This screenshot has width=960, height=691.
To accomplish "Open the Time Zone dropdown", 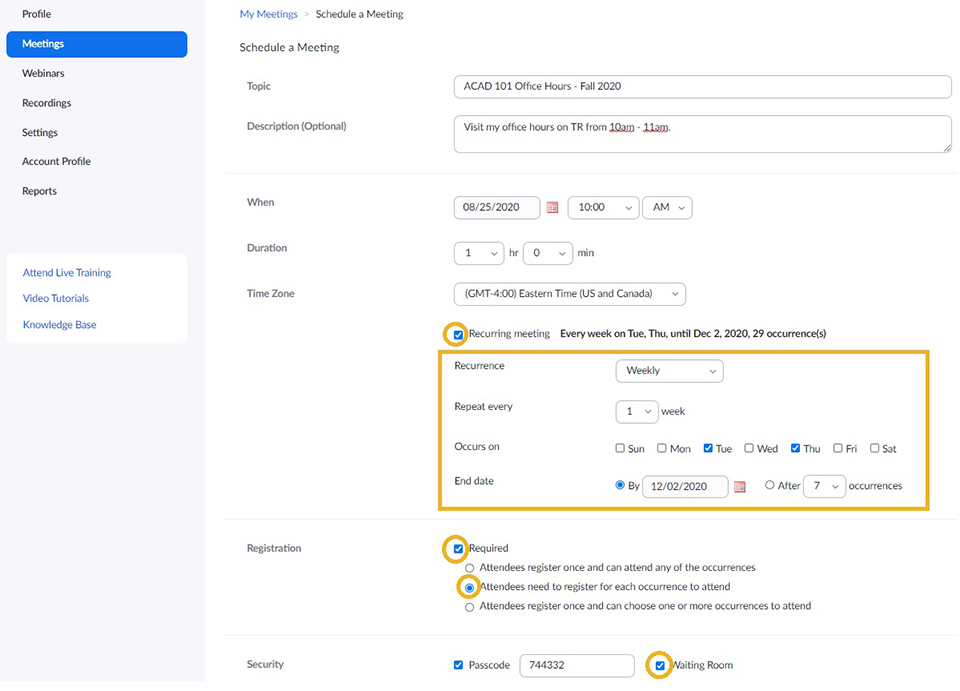I will click(570, 294).
